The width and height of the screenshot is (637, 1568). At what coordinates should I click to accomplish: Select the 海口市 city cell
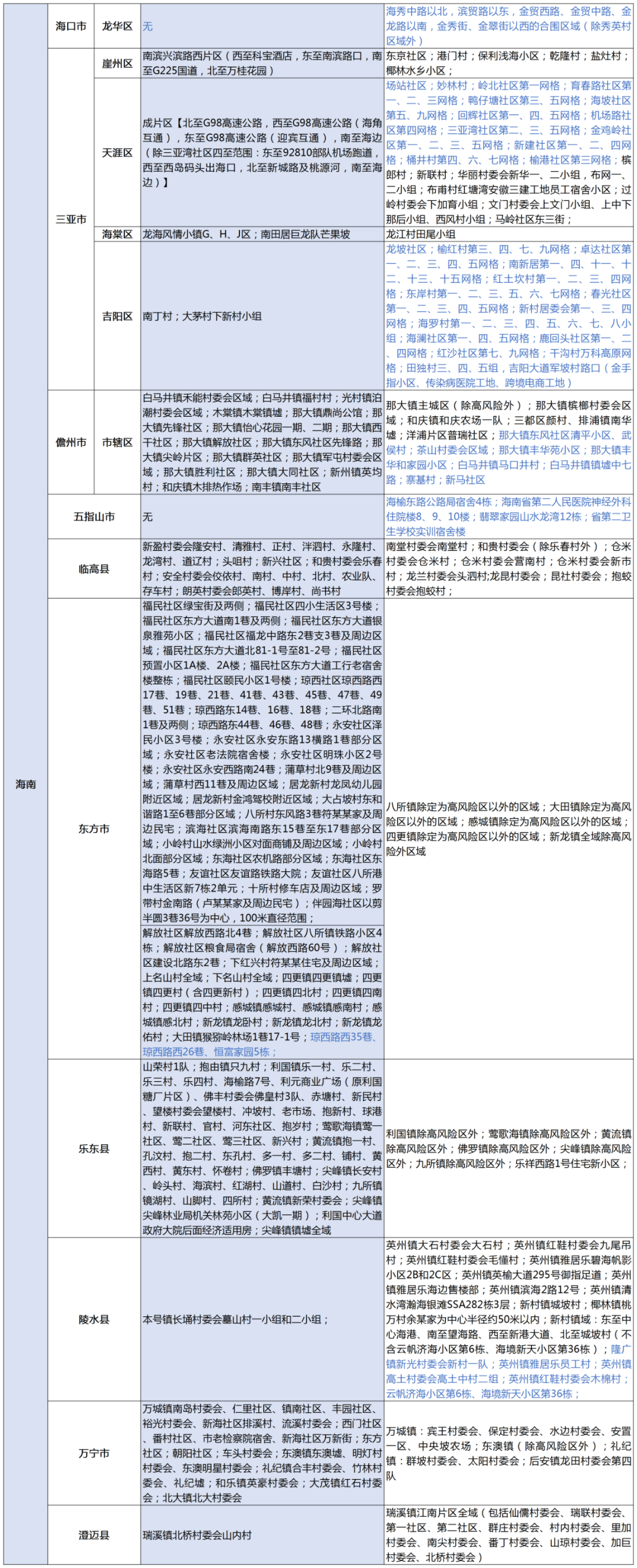[71, 26]
